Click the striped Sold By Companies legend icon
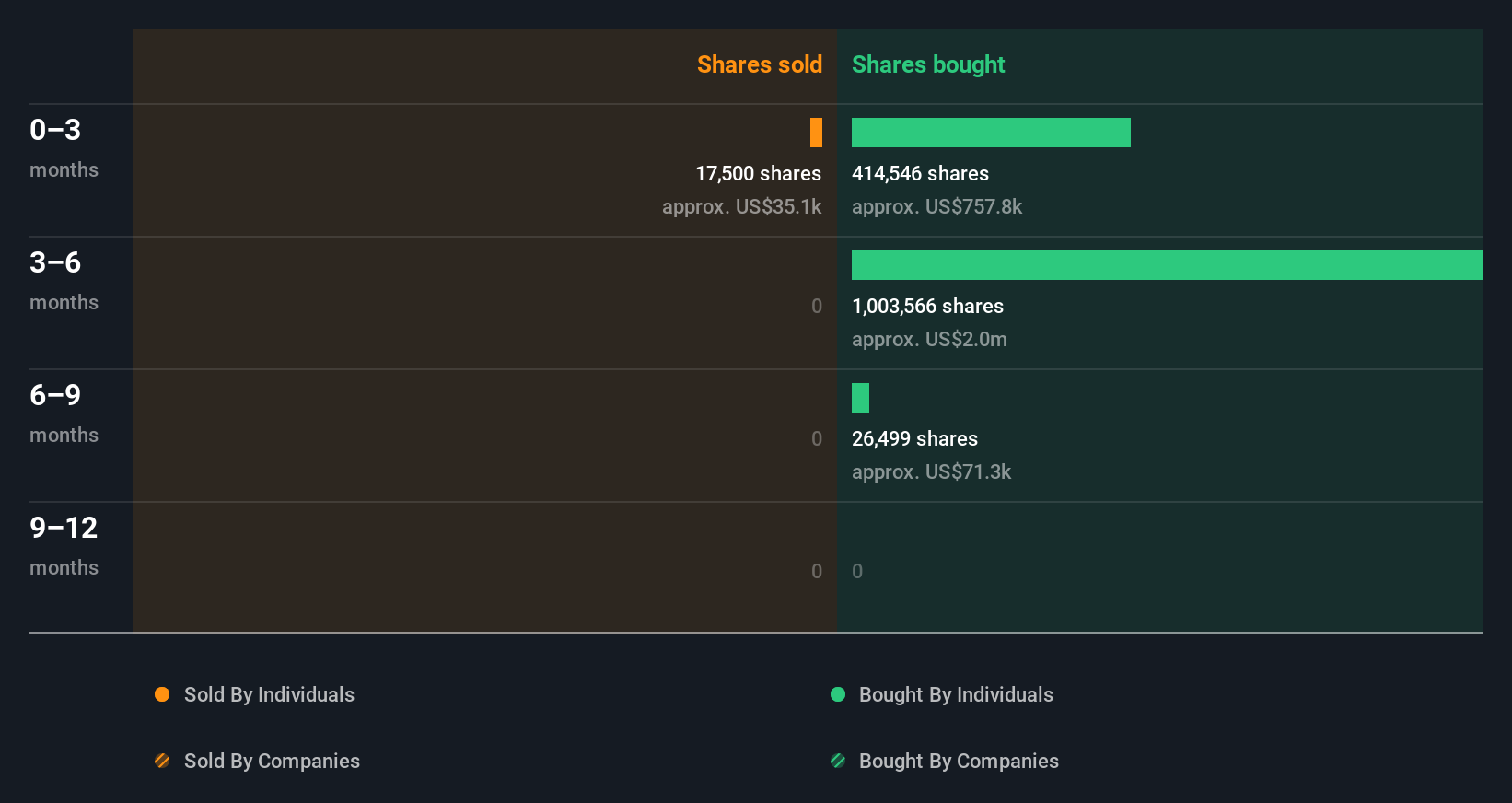 coord(162,761)
